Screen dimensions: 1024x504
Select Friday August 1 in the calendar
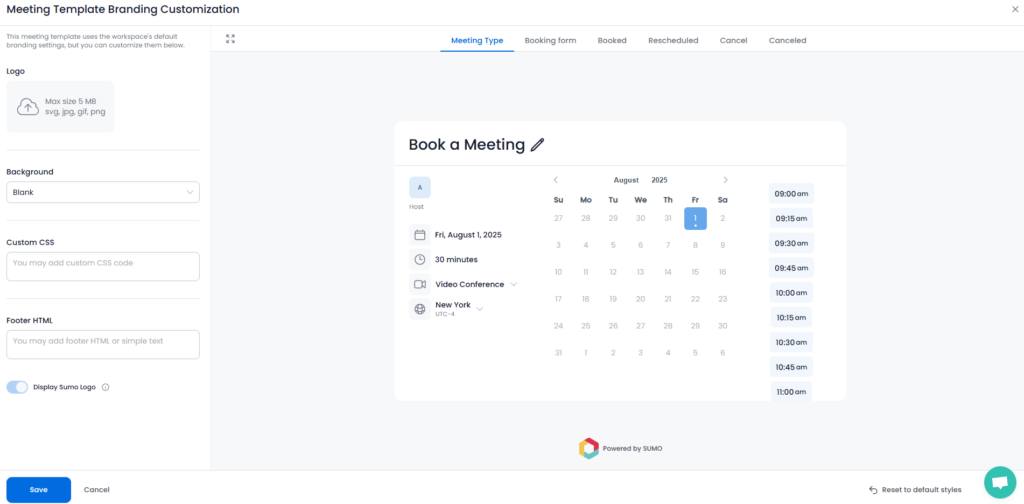[696, 218]
